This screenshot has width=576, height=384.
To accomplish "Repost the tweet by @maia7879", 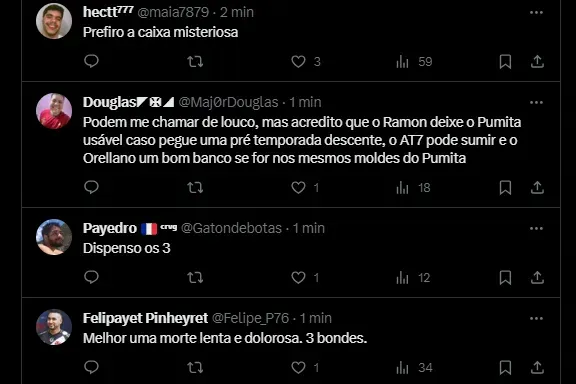I will pos(195,61).
